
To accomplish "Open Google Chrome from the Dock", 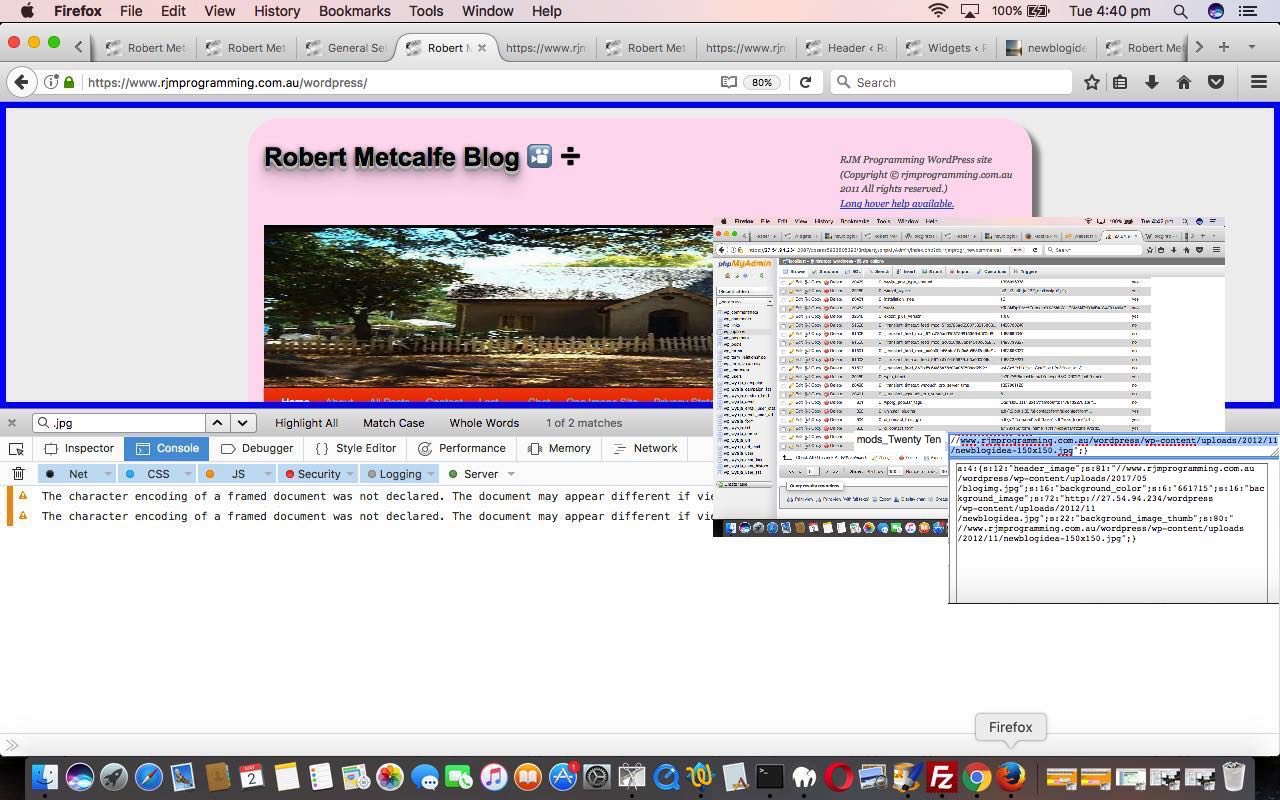I will (976, 777).
